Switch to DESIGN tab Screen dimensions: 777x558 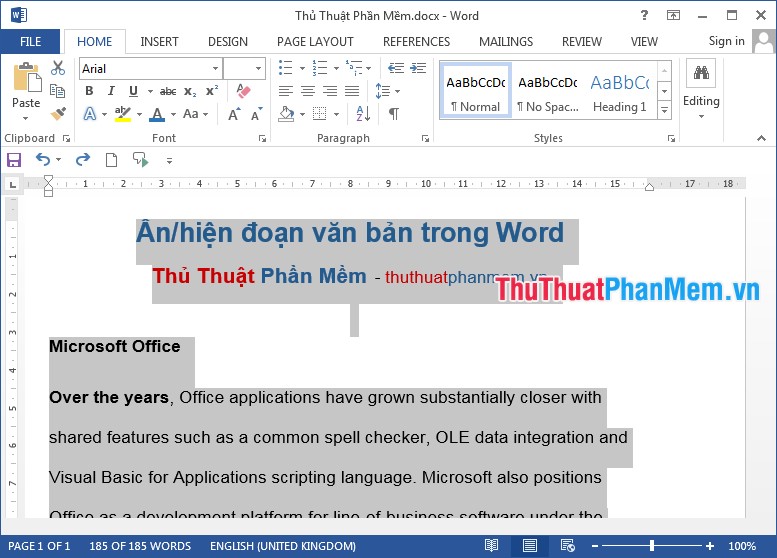pos(227,42)
